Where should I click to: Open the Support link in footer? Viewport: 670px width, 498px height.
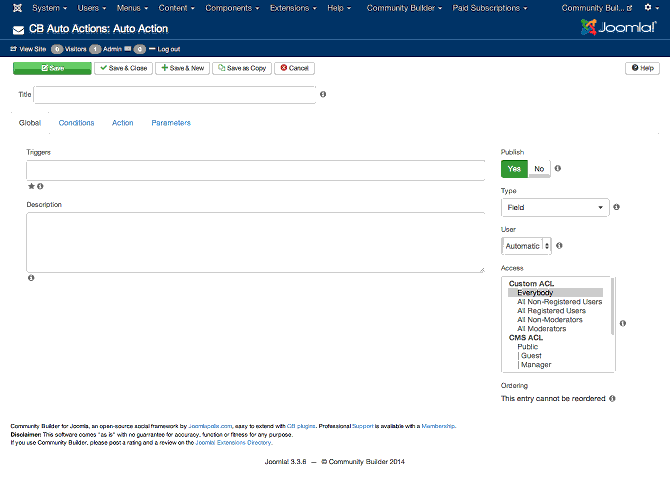(363, 426)
